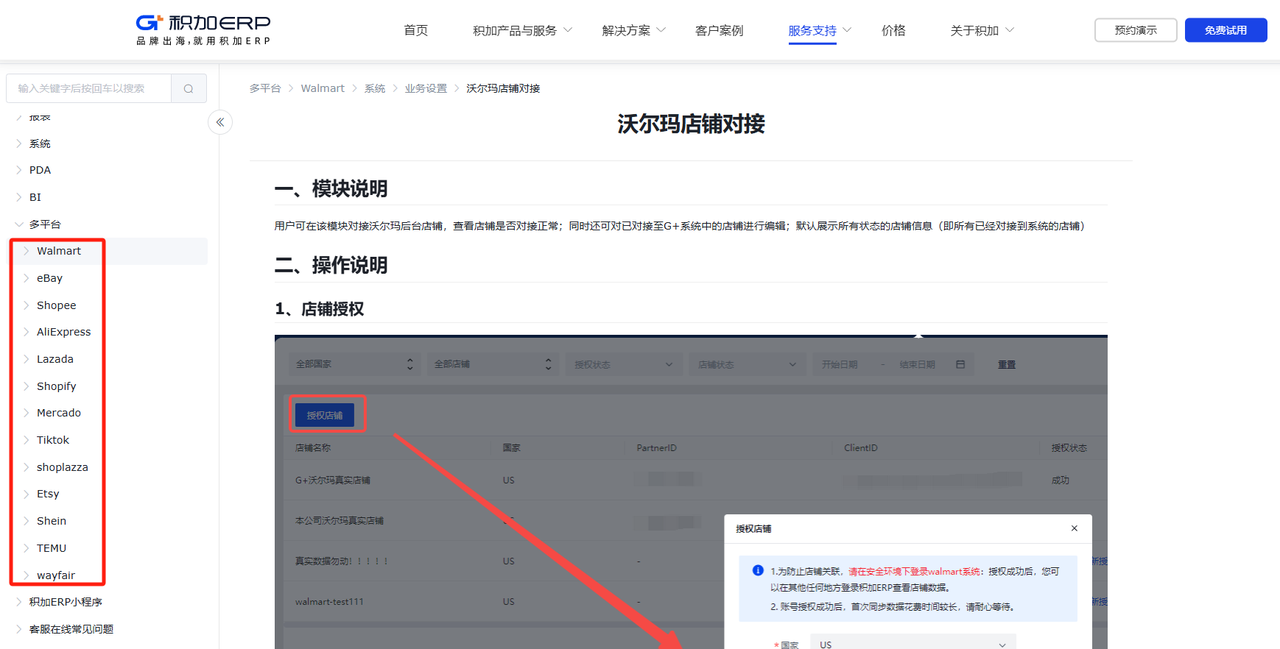This screenshot has height=649, width=1280.
Task: Click the 沃尔玛店铺对接 breadcrumb
Action: (x=503, y=88)
